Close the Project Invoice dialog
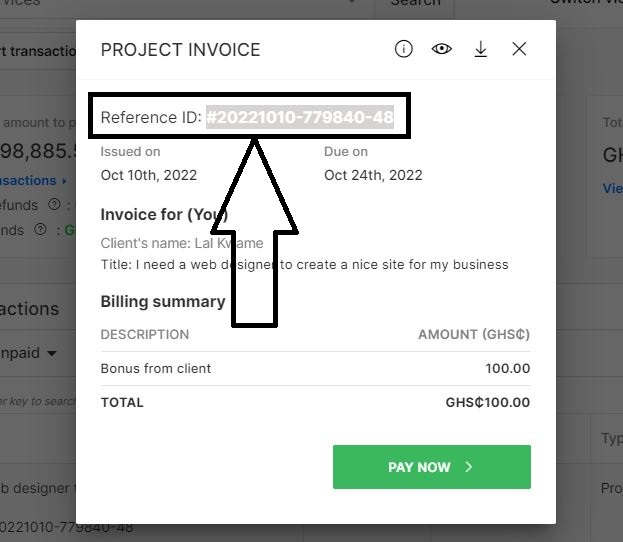The image size is (623, 542). [x=519, y=49]
